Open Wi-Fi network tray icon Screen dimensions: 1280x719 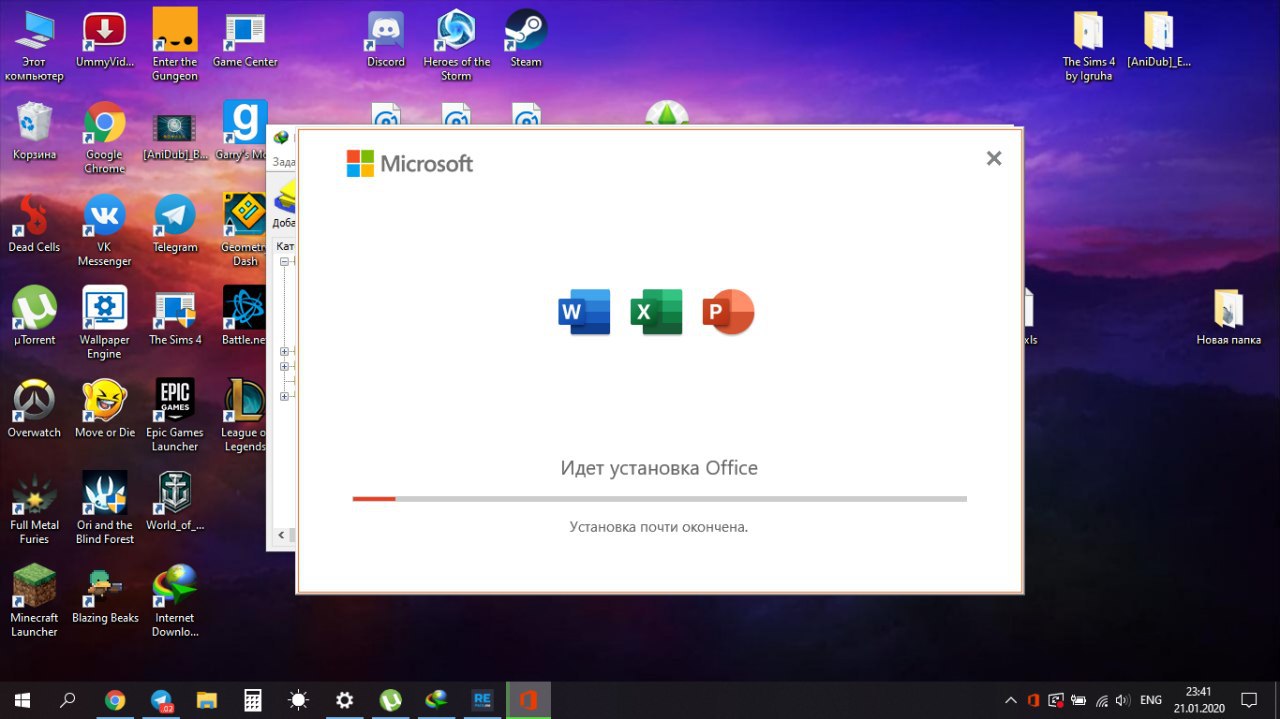(x=1102, y=700)
